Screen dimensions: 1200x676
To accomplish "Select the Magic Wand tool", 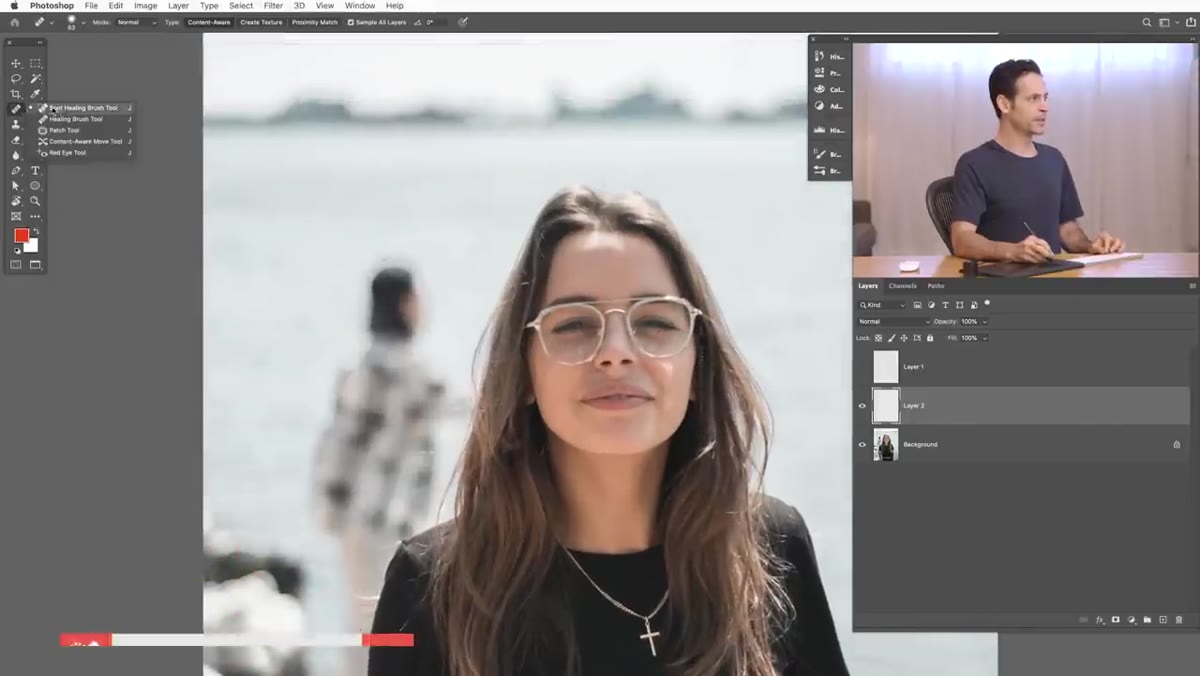I will [35, 78].
